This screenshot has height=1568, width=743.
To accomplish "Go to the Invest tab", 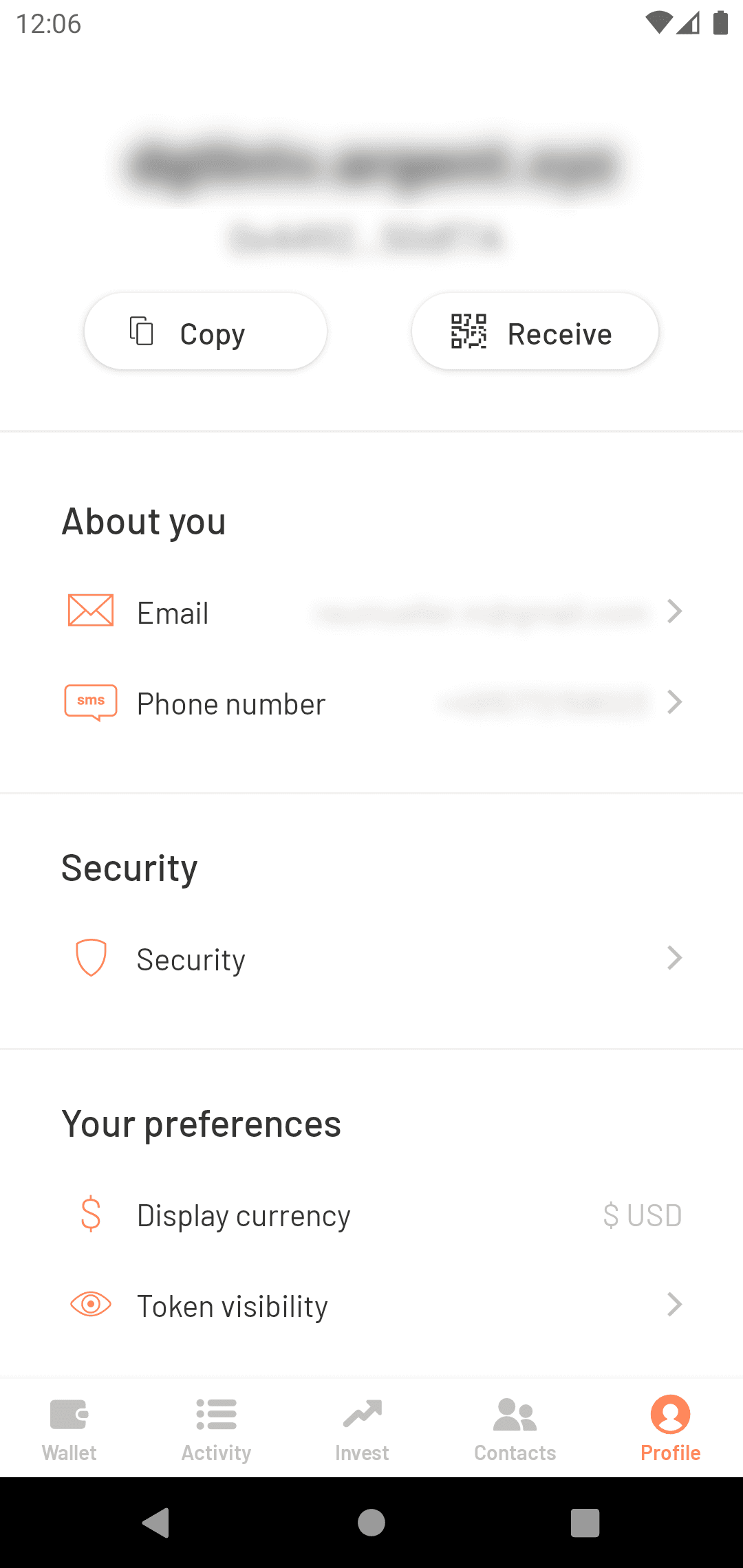I will click(362, 1428).
